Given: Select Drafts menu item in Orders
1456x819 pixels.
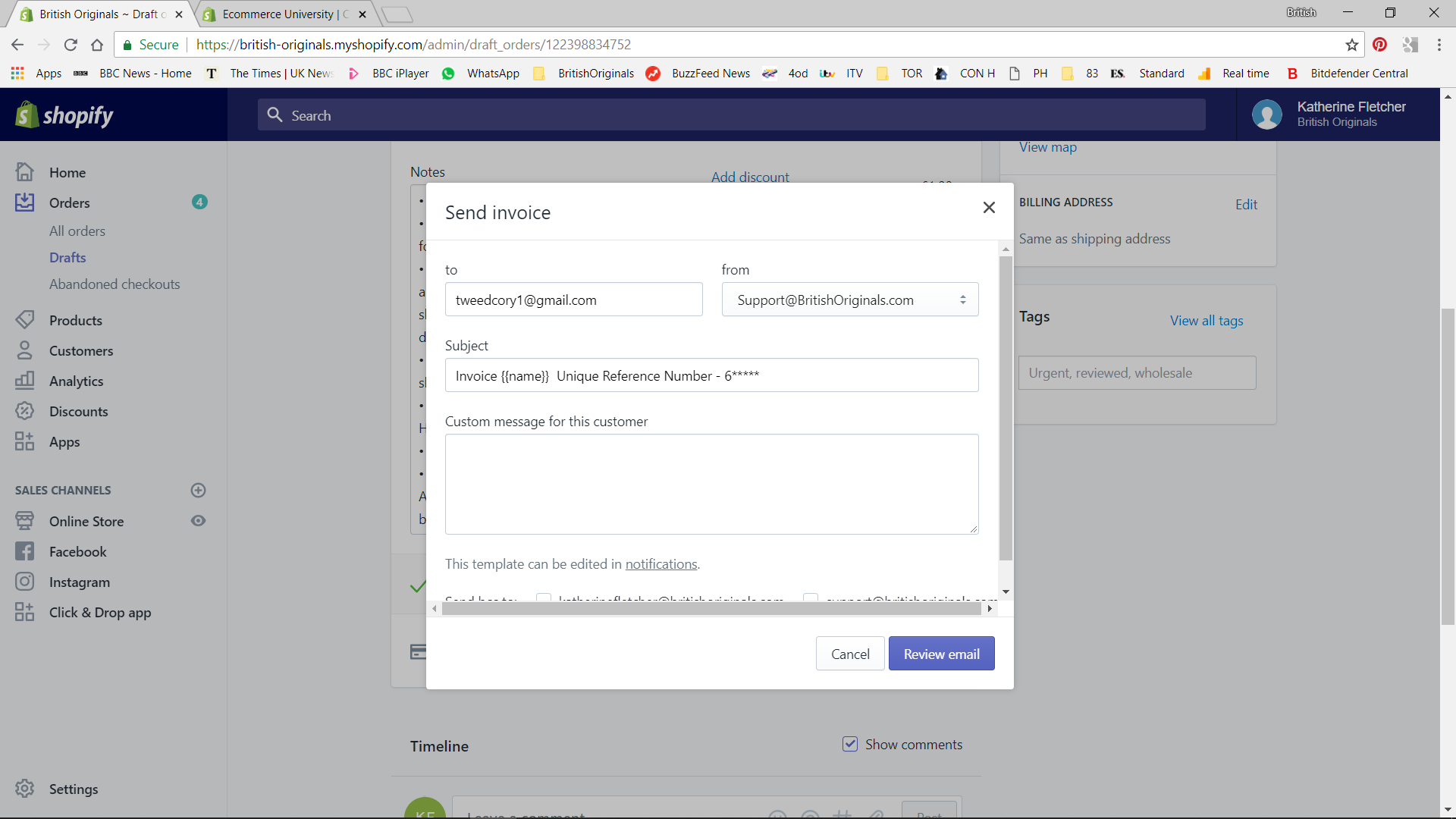Looking at the screenshot, I should tap(67, 257).
